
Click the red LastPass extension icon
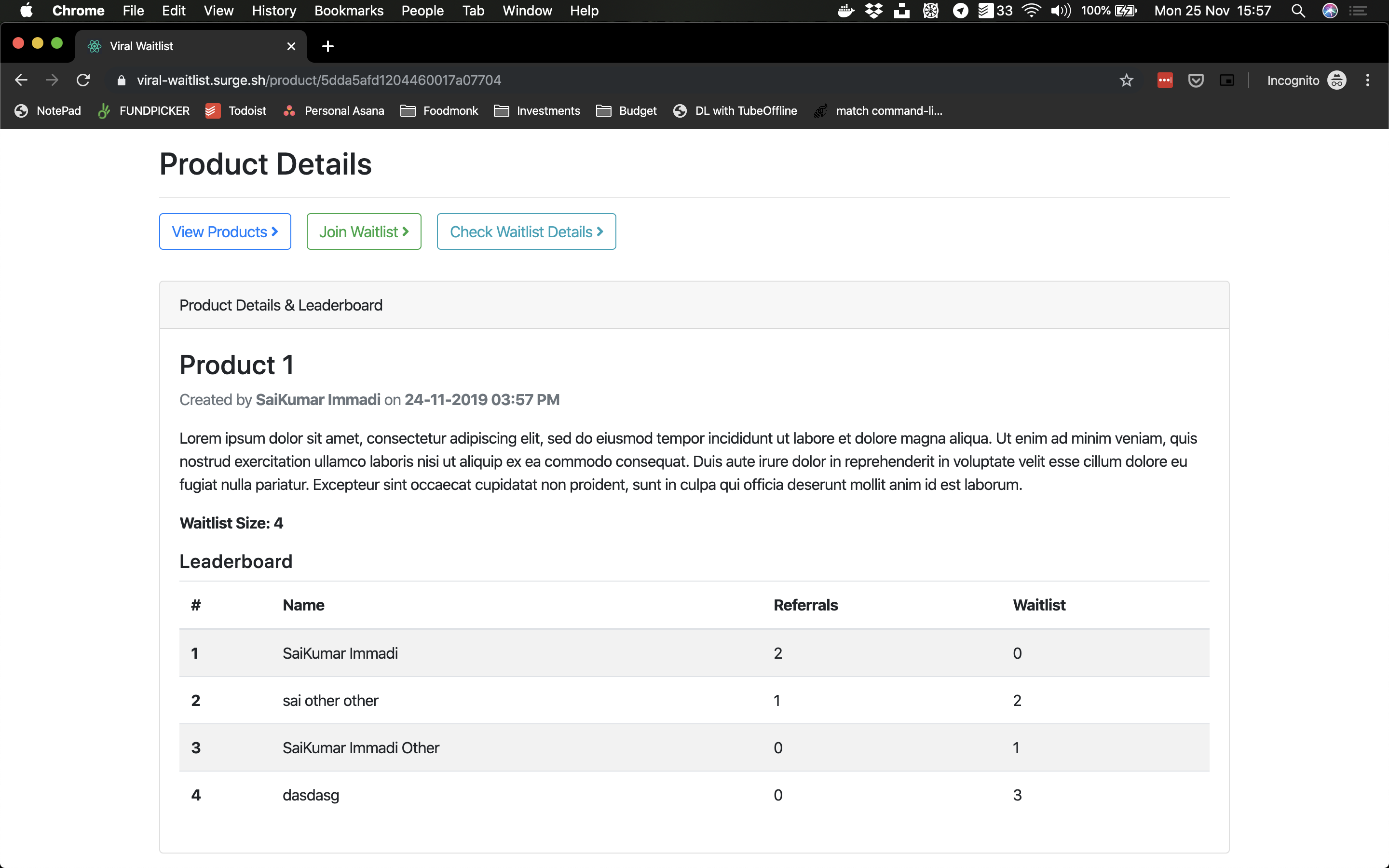[x=1165, y=81]
